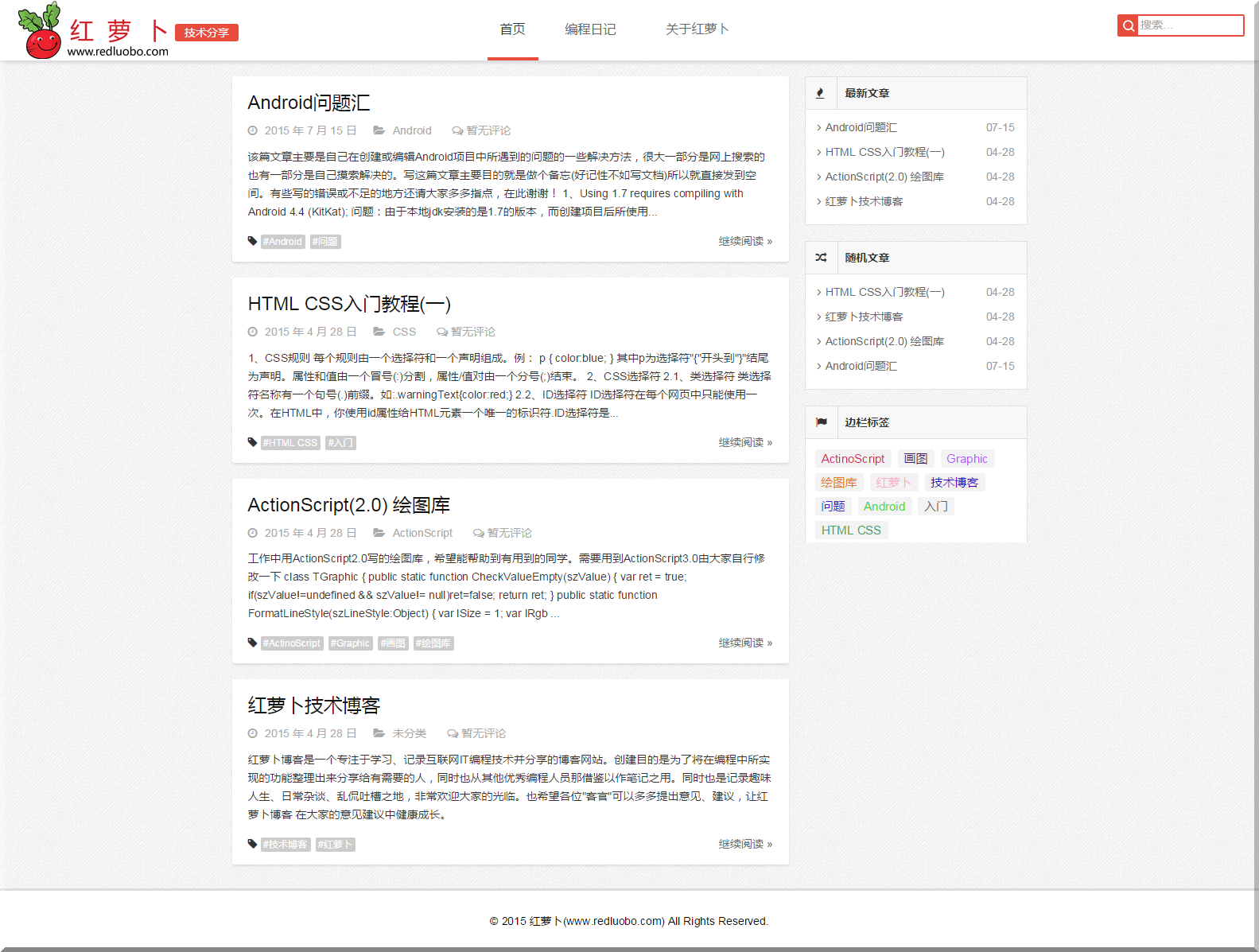The width and height of the screenshot is (1259, 952).
Task: Open ActionScript(2.0) 绘图库 in 随机文章 list
Action: (x=884, y=341)
